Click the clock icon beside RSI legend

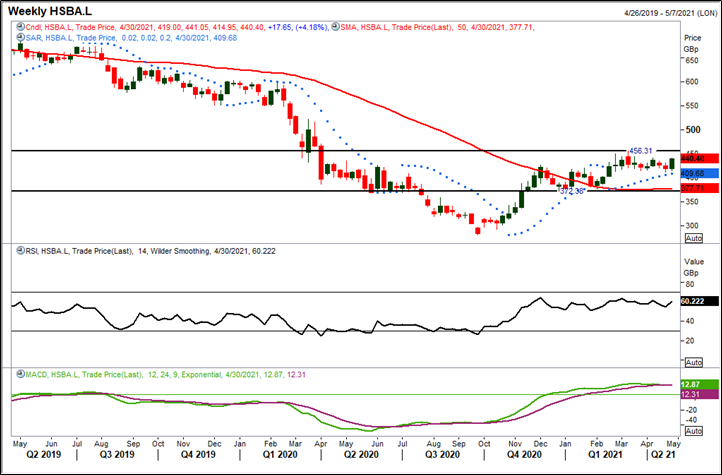coord(20,251)
